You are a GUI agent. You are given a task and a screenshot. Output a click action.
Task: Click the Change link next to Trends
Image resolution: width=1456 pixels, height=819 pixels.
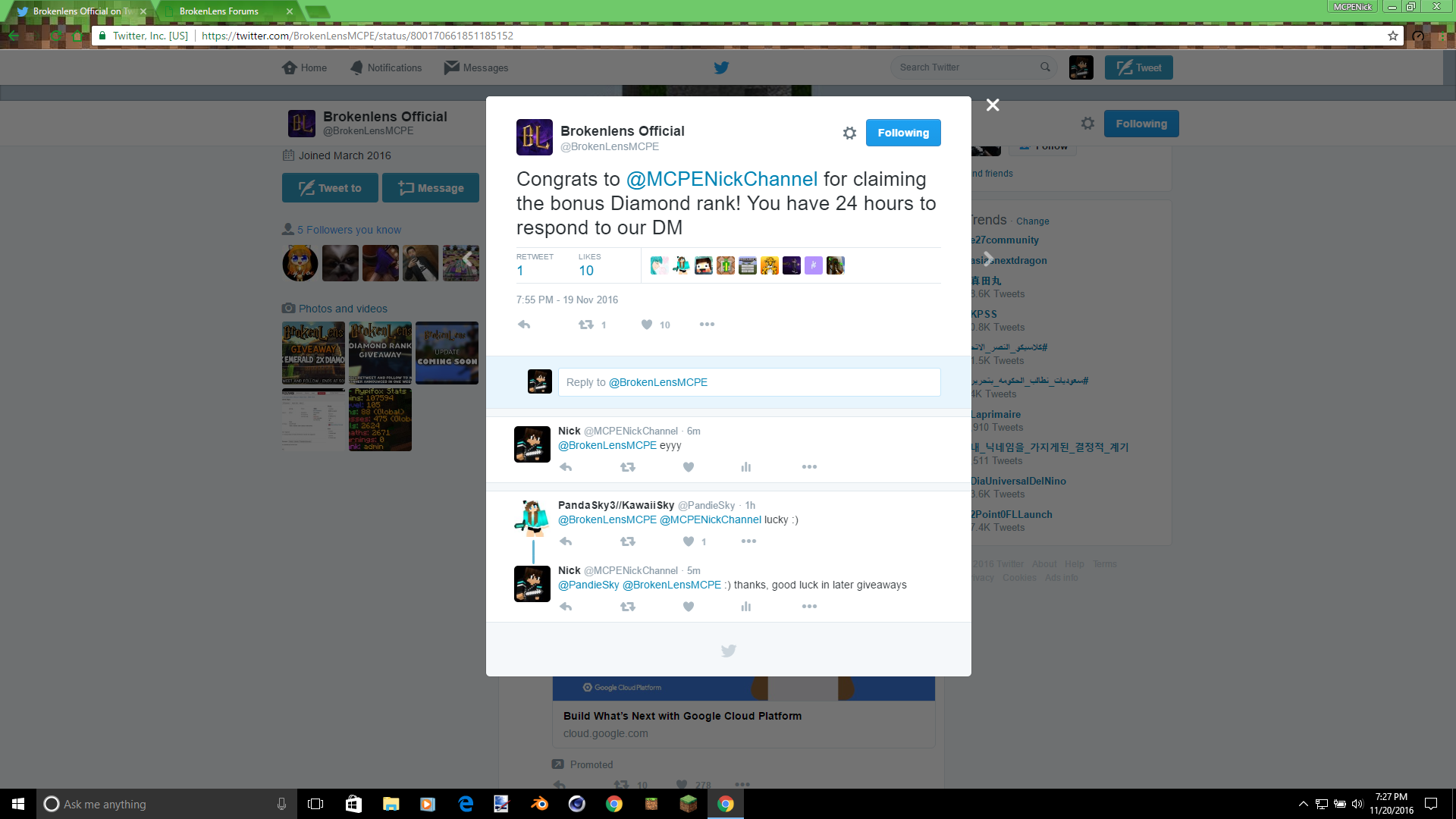[1033, 221]
